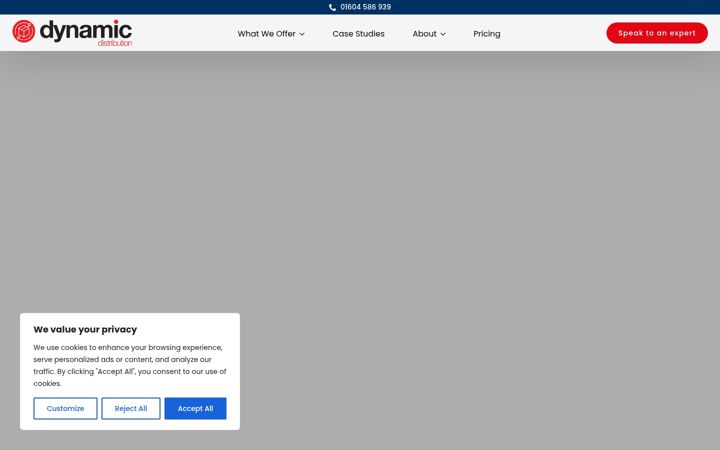The width and height of the screenshot is (720, 450).
Task: Click the Dynamic Distribution logo
Action: click(x=72, y=33)
